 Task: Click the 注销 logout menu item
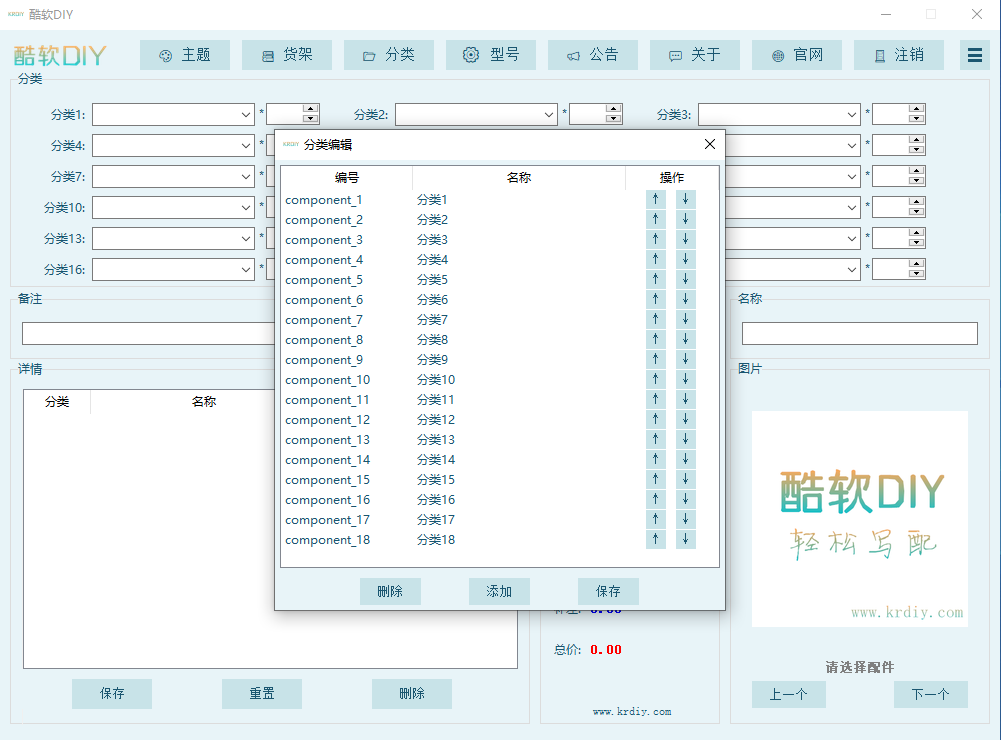899,55
